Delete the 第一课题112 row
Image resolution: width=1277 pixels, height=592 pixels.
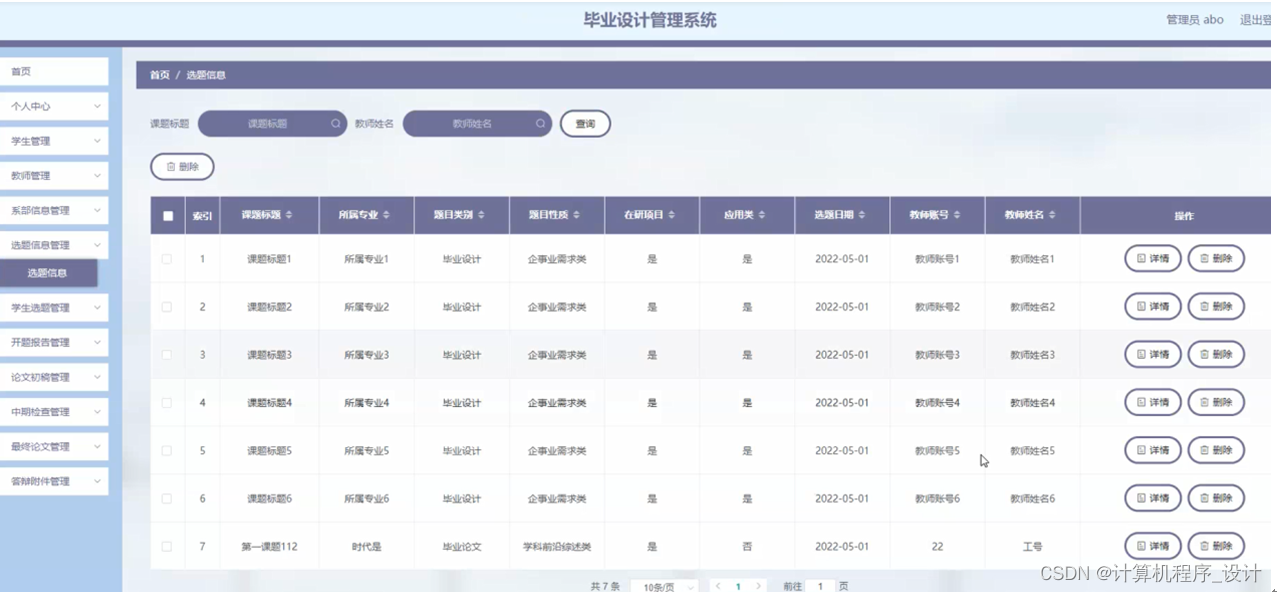point(1216,546)
